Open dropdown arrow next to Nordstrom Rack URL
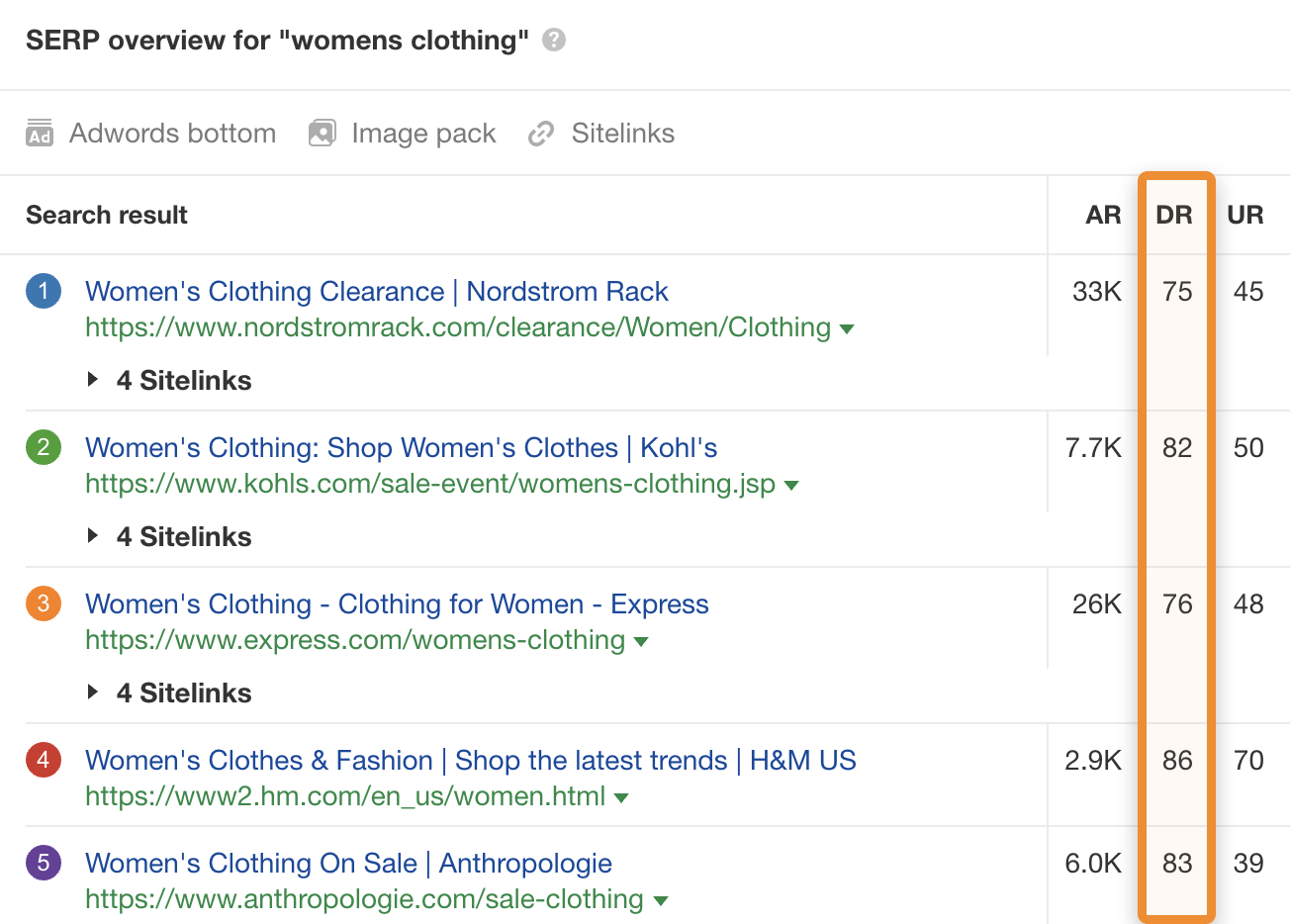The image size is (1290, 924). pos(847,328)
